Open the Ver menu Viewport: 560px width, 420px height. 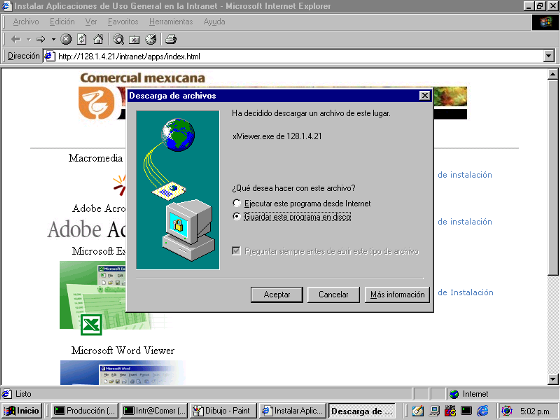(91, 22)
